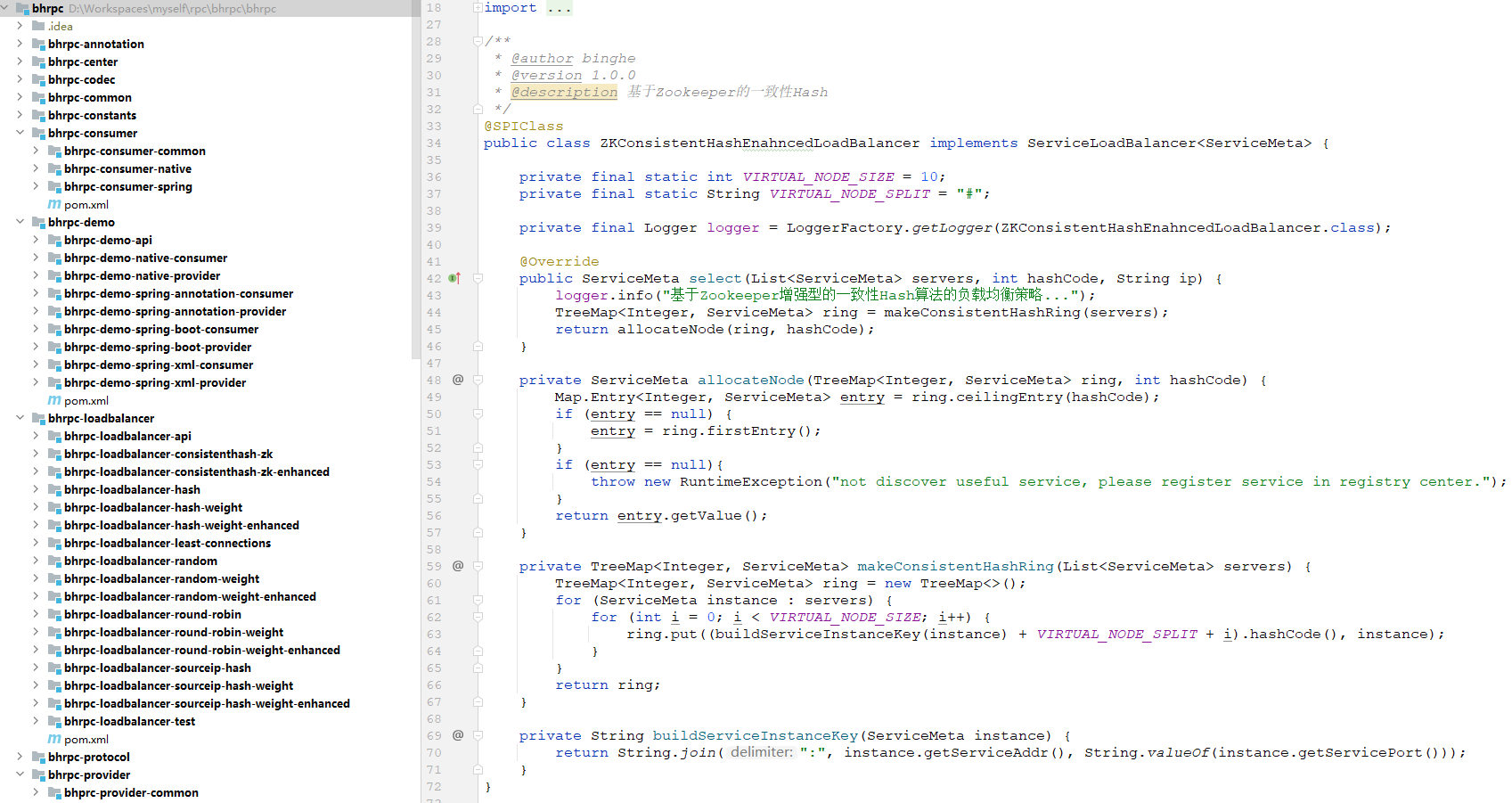Collapse the bhrpc-consumer module node
Screen dimensions: 1512x803
(x=20, y=134)
